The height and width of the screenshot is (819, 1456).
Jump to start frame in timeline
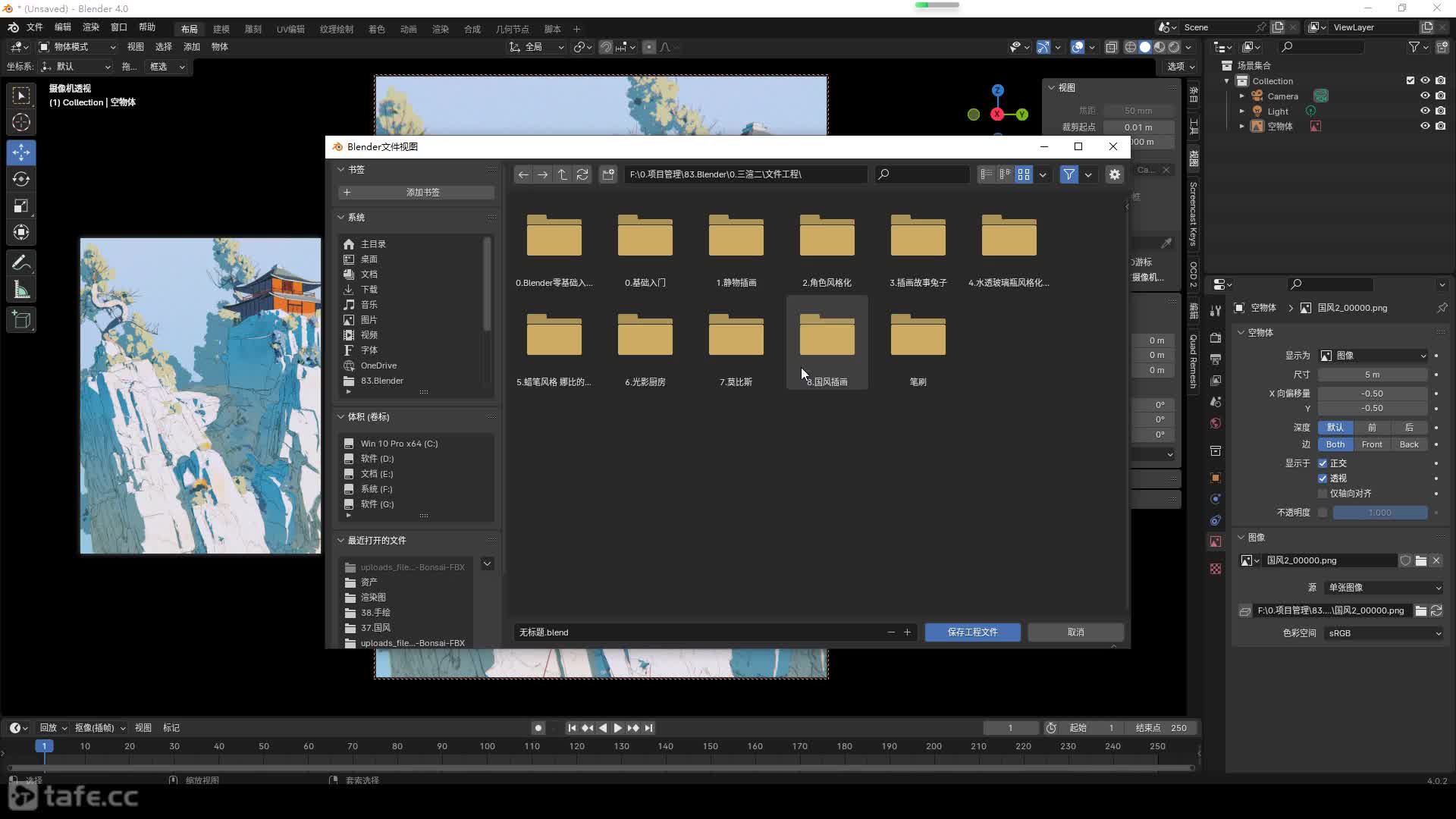[x=572, y=728]
